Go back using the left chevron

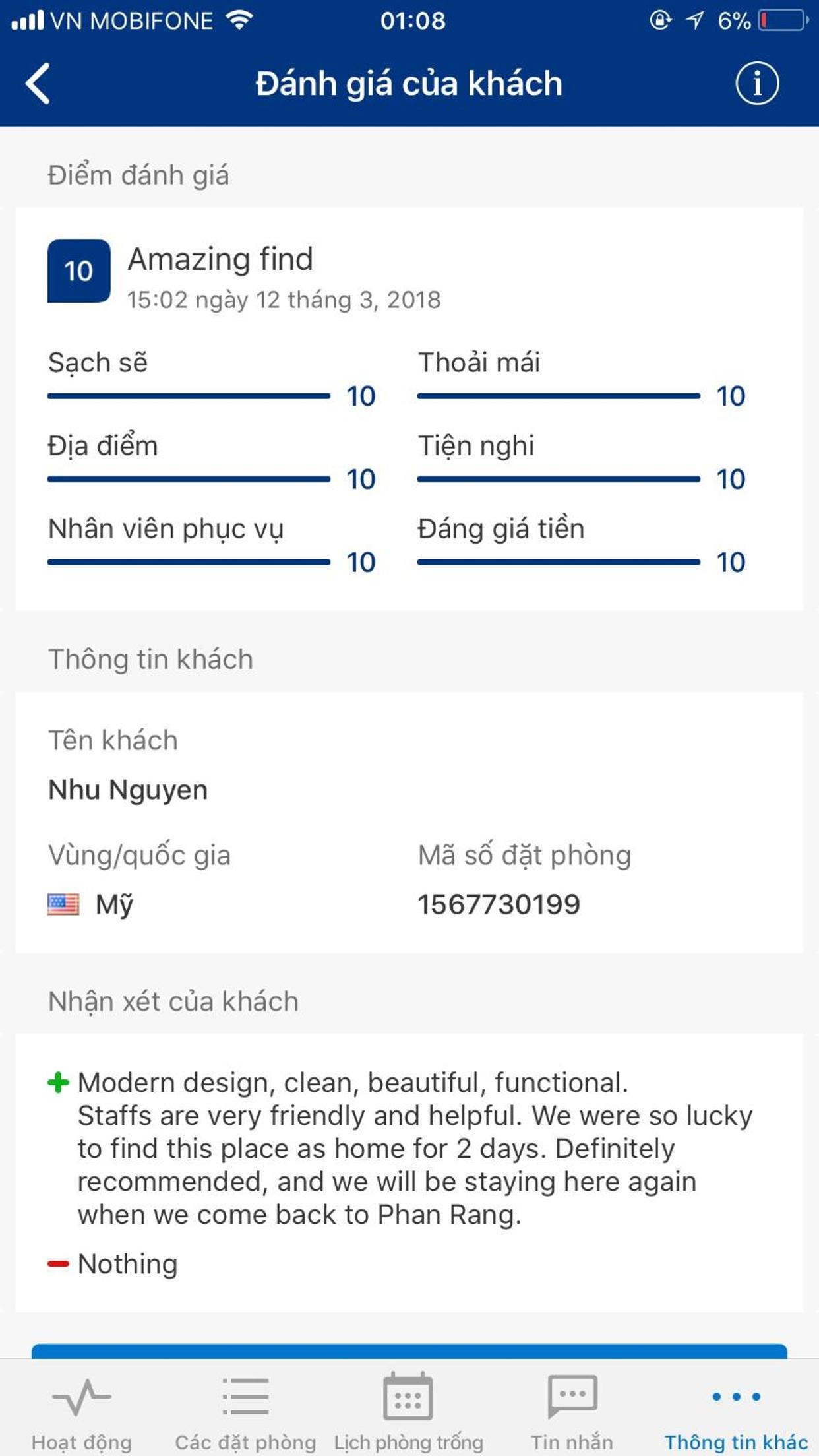point(38,84)
